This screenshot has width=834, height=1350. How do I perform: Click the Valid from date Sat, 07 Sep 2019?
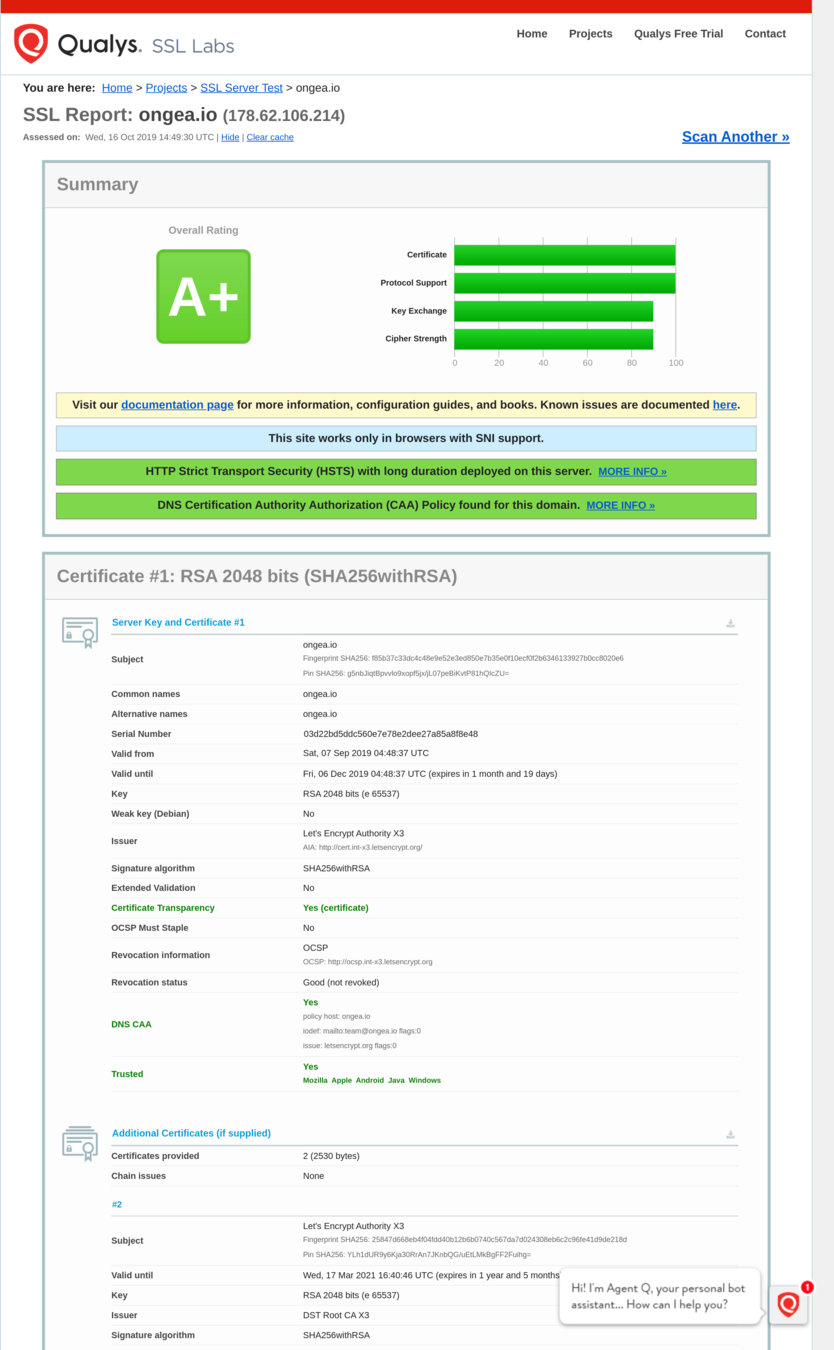[x=366, y=754]
